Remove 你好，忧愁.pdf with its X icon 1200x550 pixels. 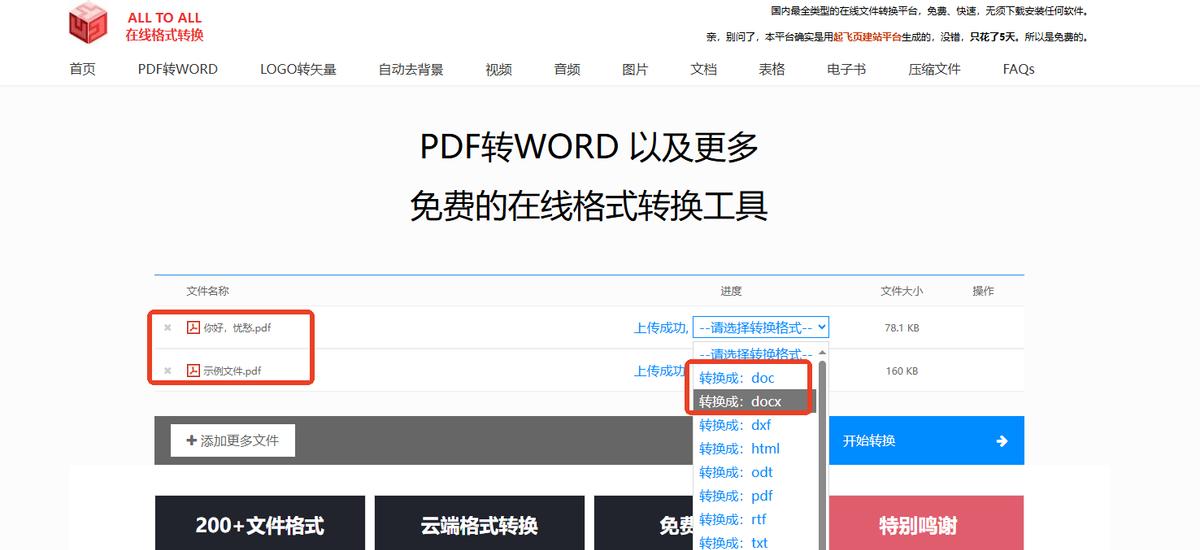(168, 328)
